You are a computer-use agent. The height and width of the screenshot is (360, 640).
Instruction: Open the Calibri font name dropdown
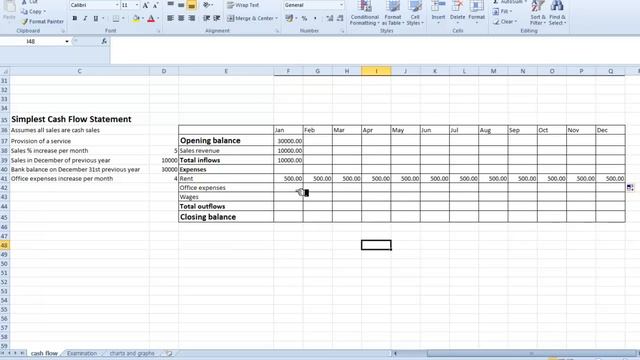point(117,5)
